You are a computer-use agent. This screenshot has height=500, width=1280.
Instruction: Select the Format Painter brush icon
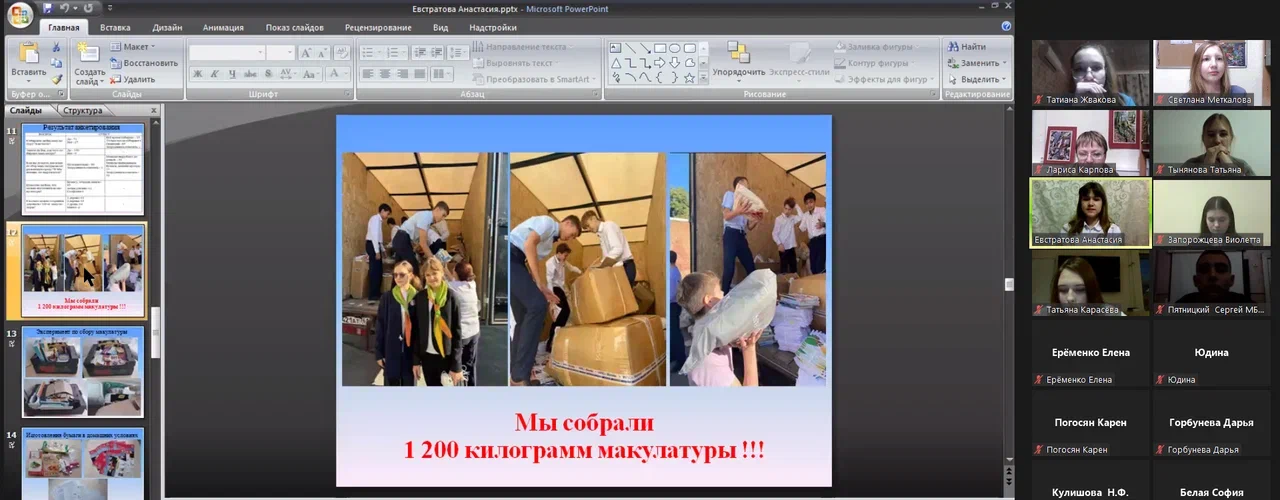pos(57,79)
